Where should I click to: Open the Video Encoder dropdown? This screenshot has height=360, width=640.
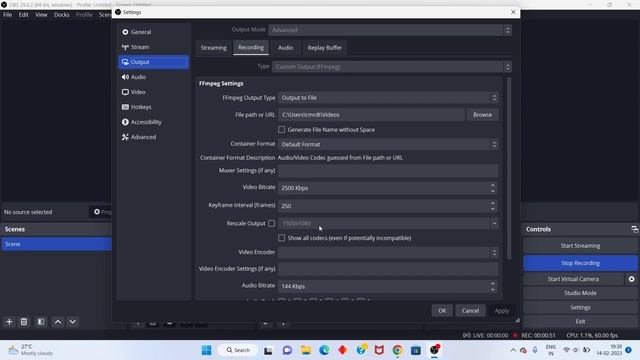click(x=388, y=253)
